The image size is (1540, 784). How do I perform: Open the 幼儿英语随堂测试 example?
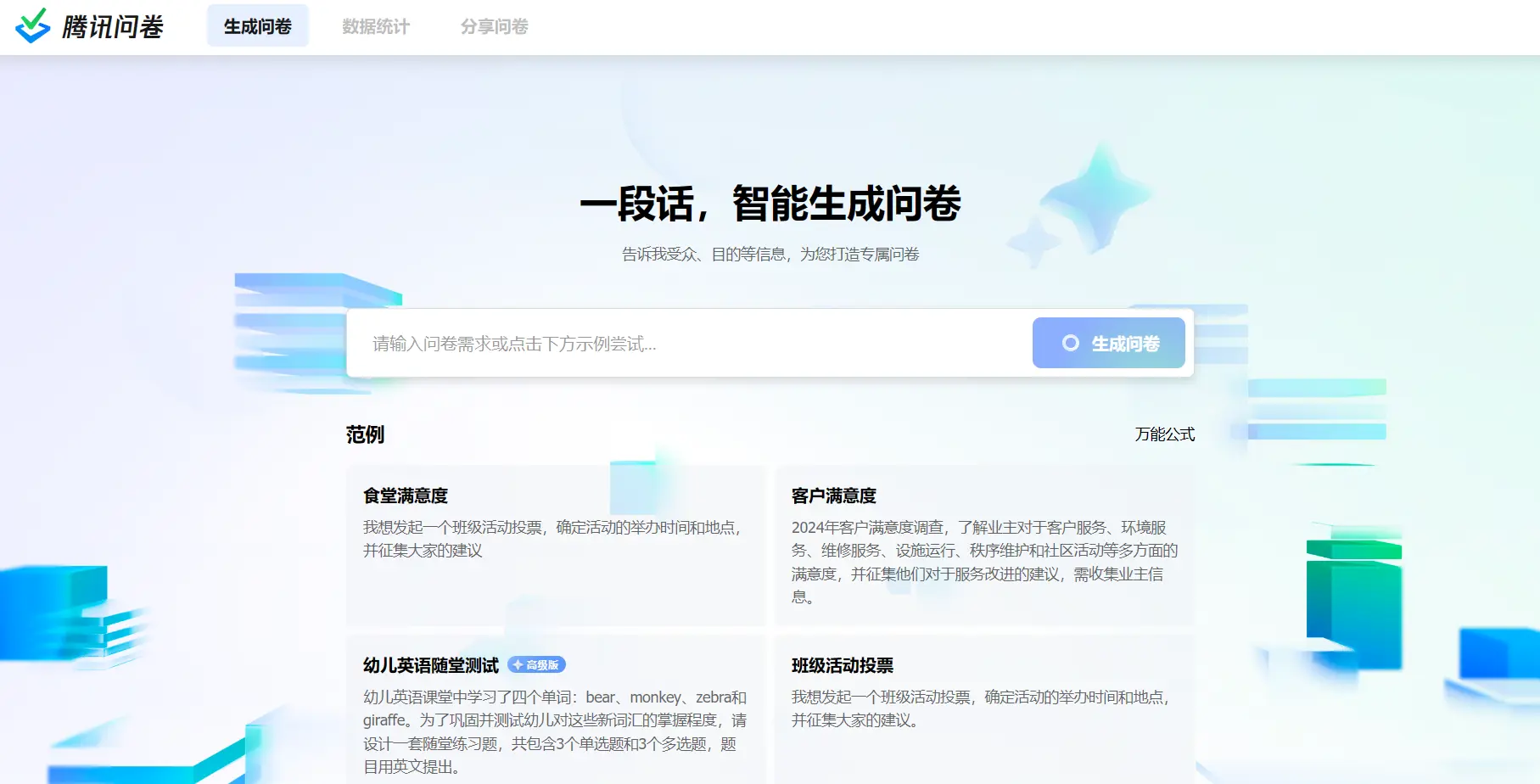556,713
